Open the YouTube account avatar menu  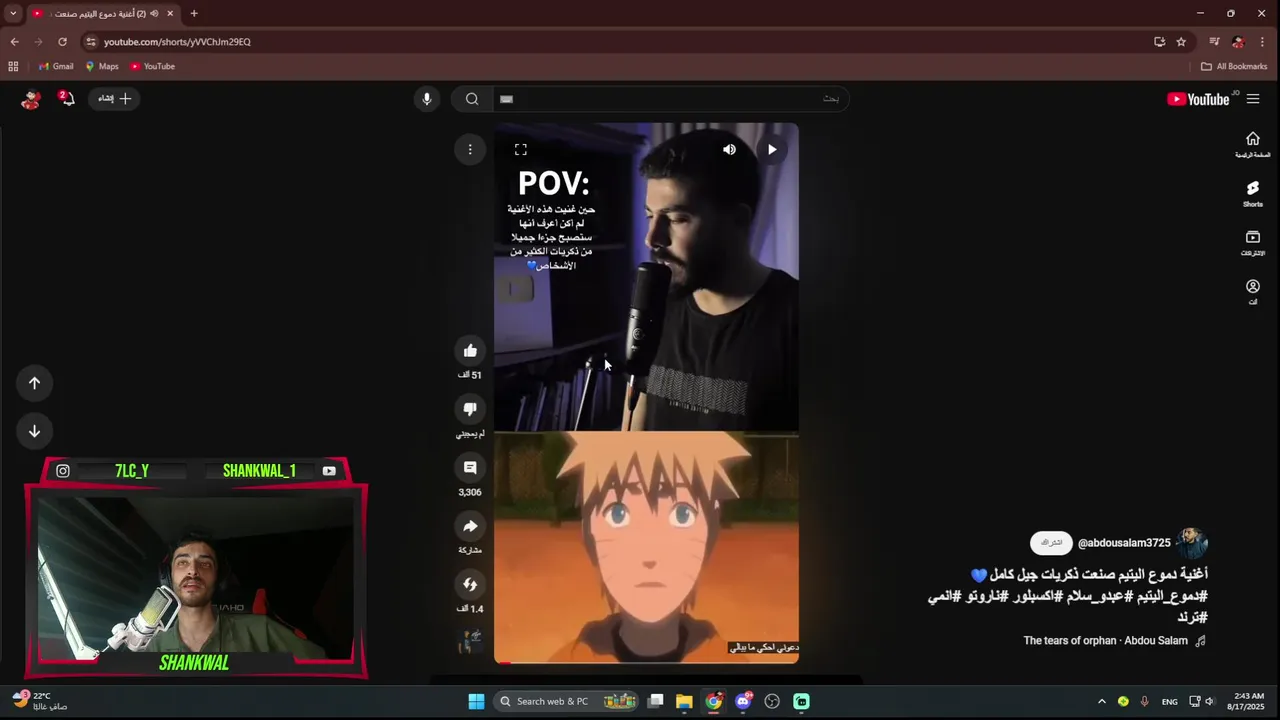click(31, 99)
